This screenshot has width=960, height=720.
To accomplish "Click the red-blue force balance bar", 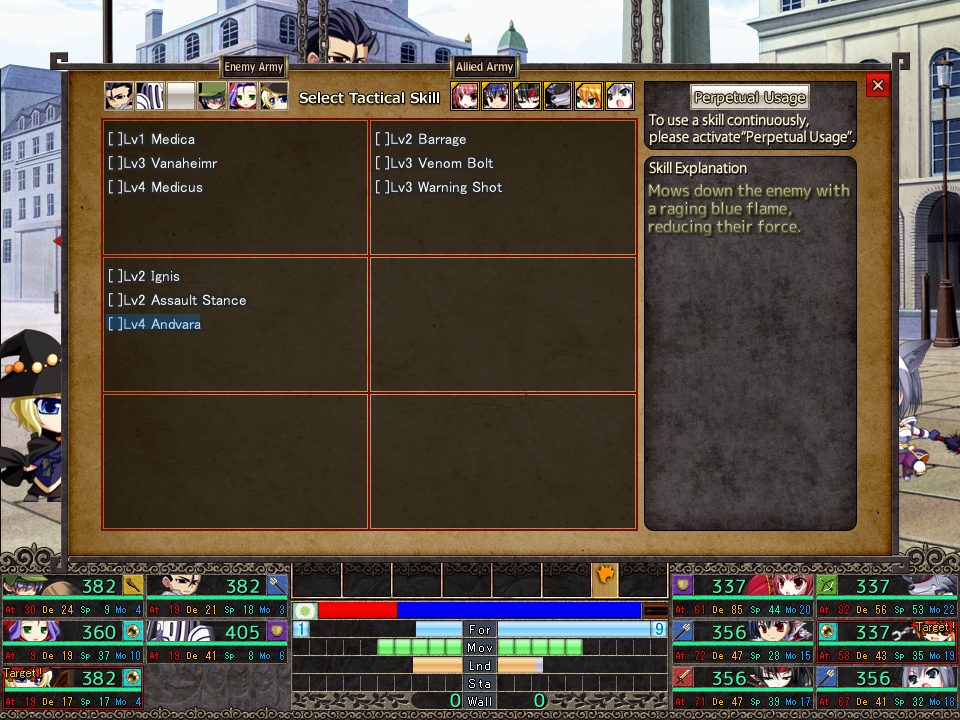I will point(480,610).
